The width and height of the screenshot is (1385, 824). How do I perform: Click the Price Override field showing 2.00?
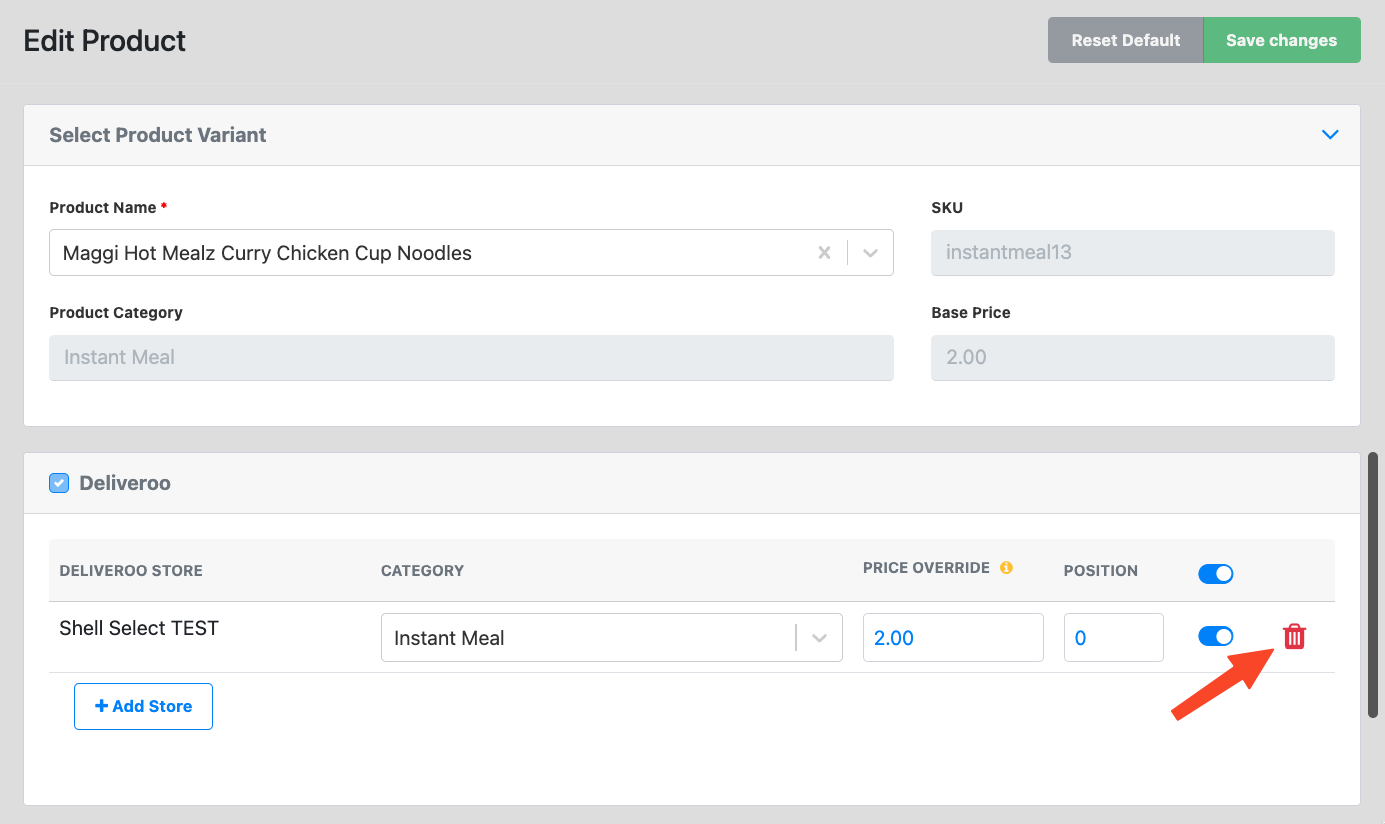click(x=953, y=638)
